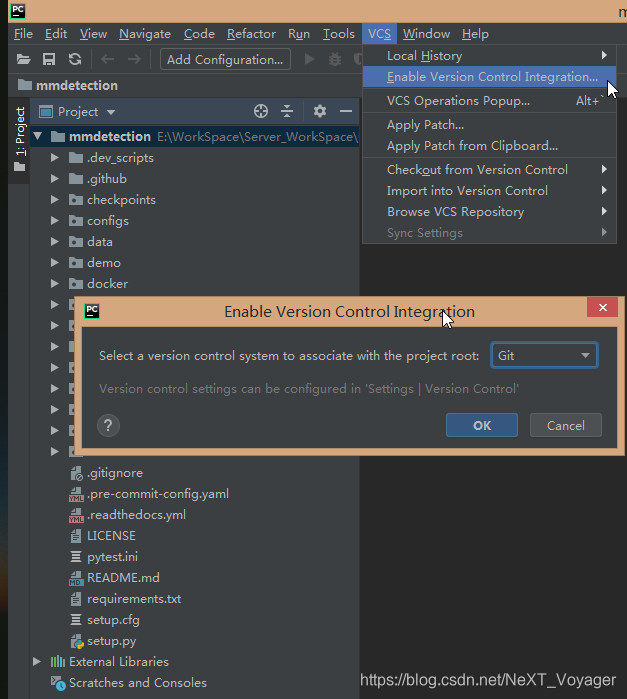627x699 pixels.
Task: Expand the docker folder
Action: (54, 283)
